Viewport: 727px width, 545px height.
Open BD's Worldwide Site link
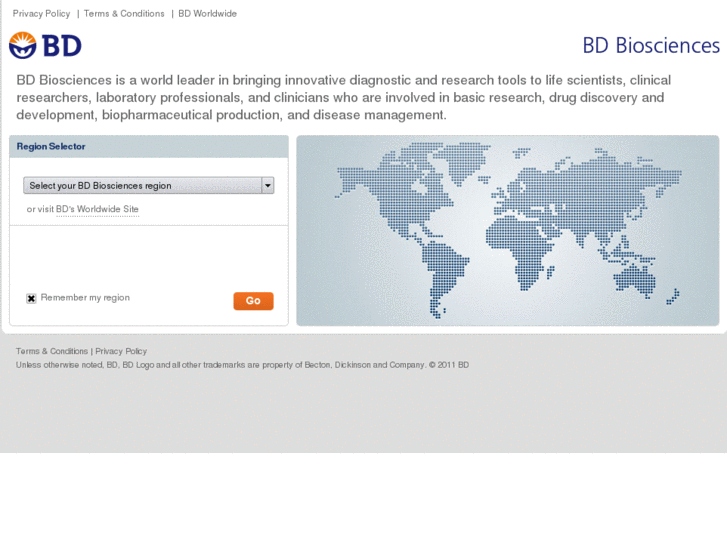[x=97, y=209]
